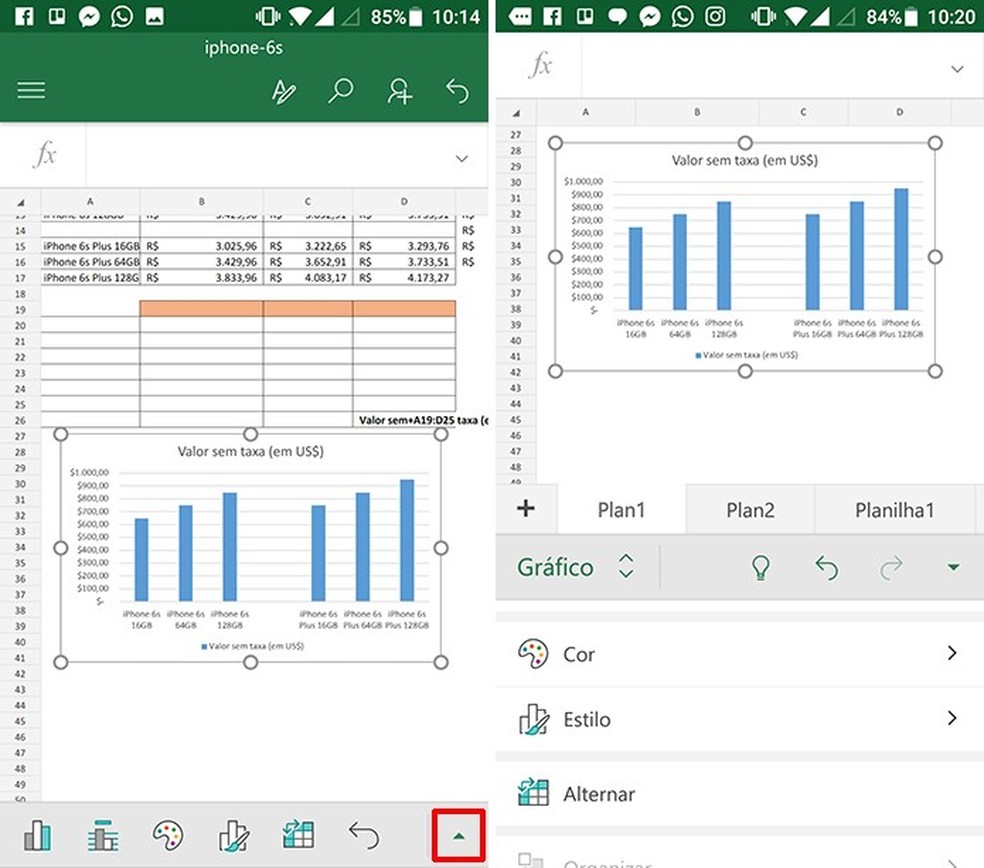Viewport: 984px width, 868px height.
Task: Collapse the ribbon using red-highlighted arrow
Action: [x=458, y=833]
